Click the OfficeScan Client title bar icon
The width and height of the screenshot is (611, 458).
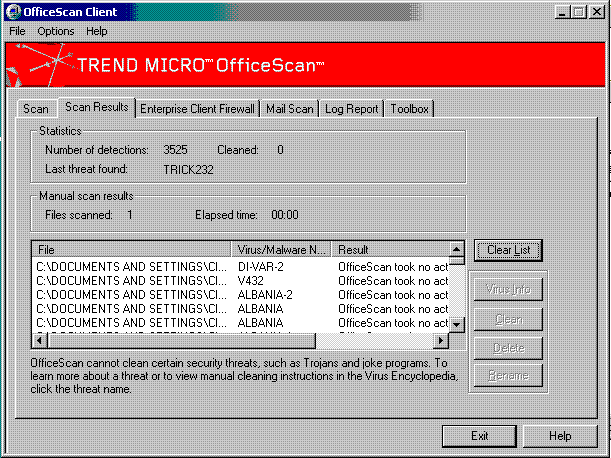pos(13,12)
